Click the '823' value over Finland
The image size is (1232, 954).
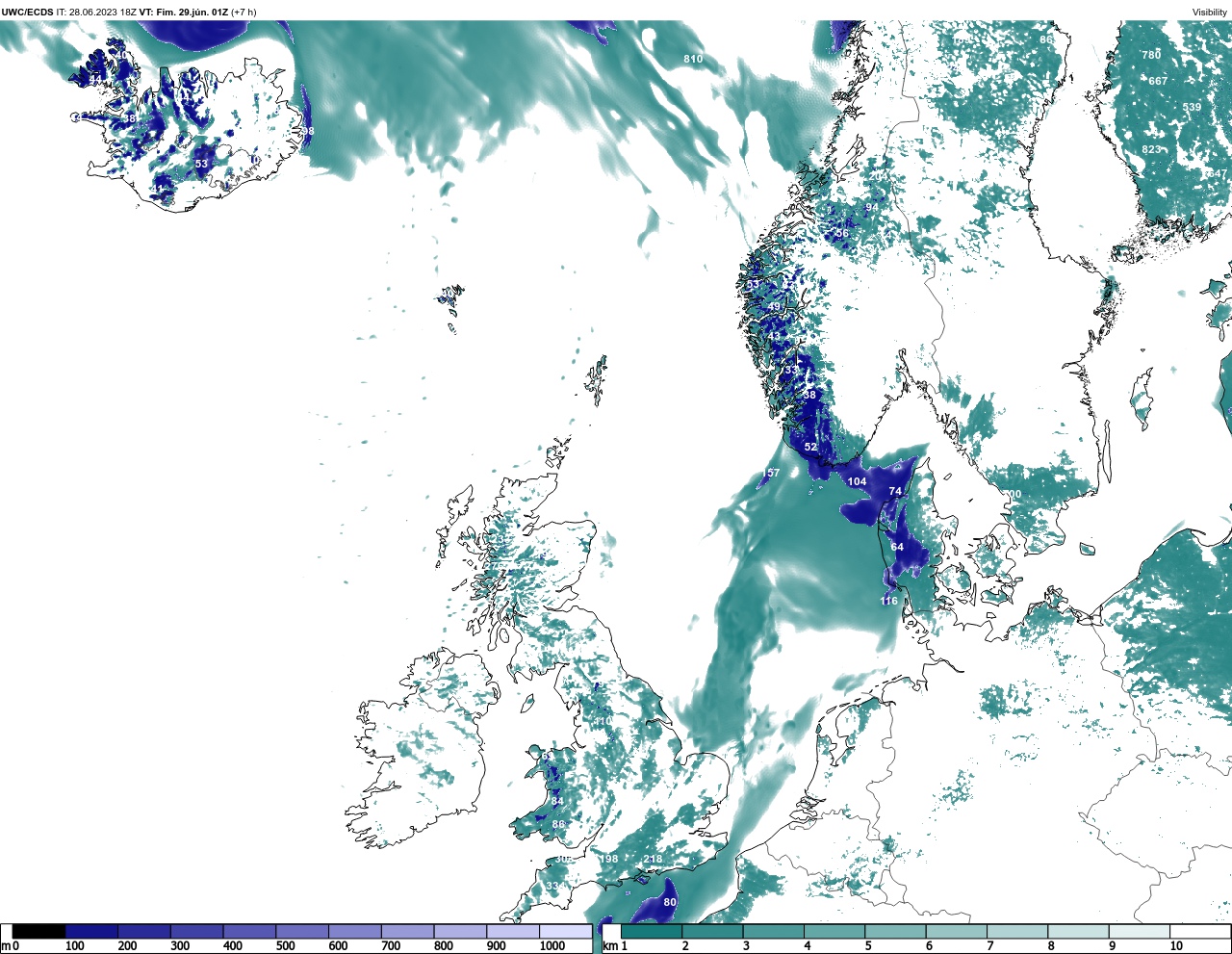pos(1151,149)
